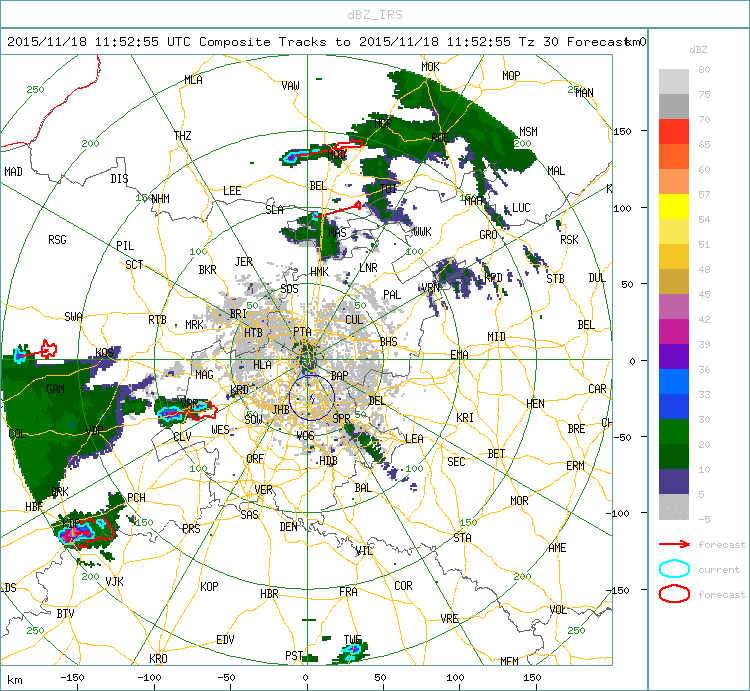750x691 pixels.
Task: Click the VIL station label
Action: coord(364,551)
